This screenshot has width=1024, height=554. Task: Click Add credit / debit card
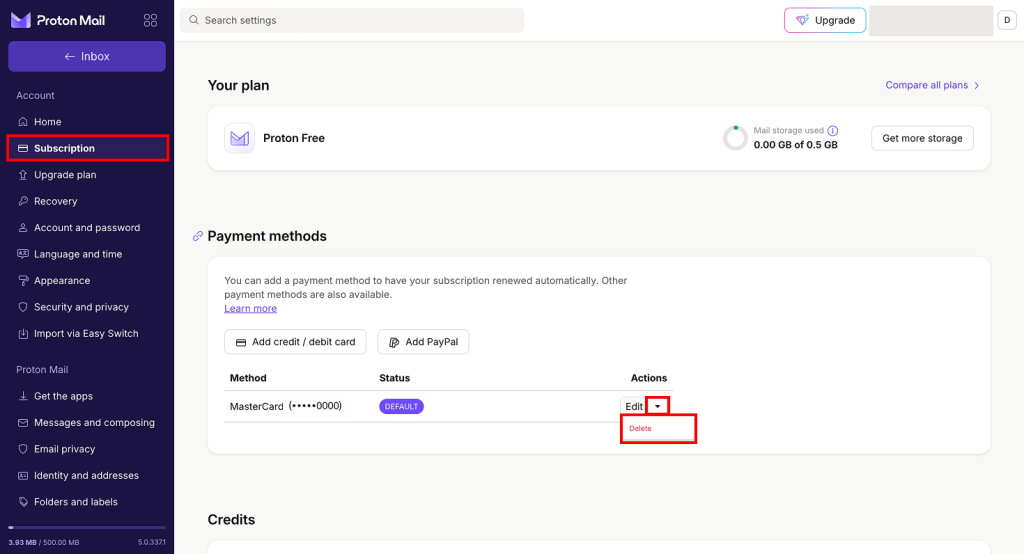coord(296,342)
